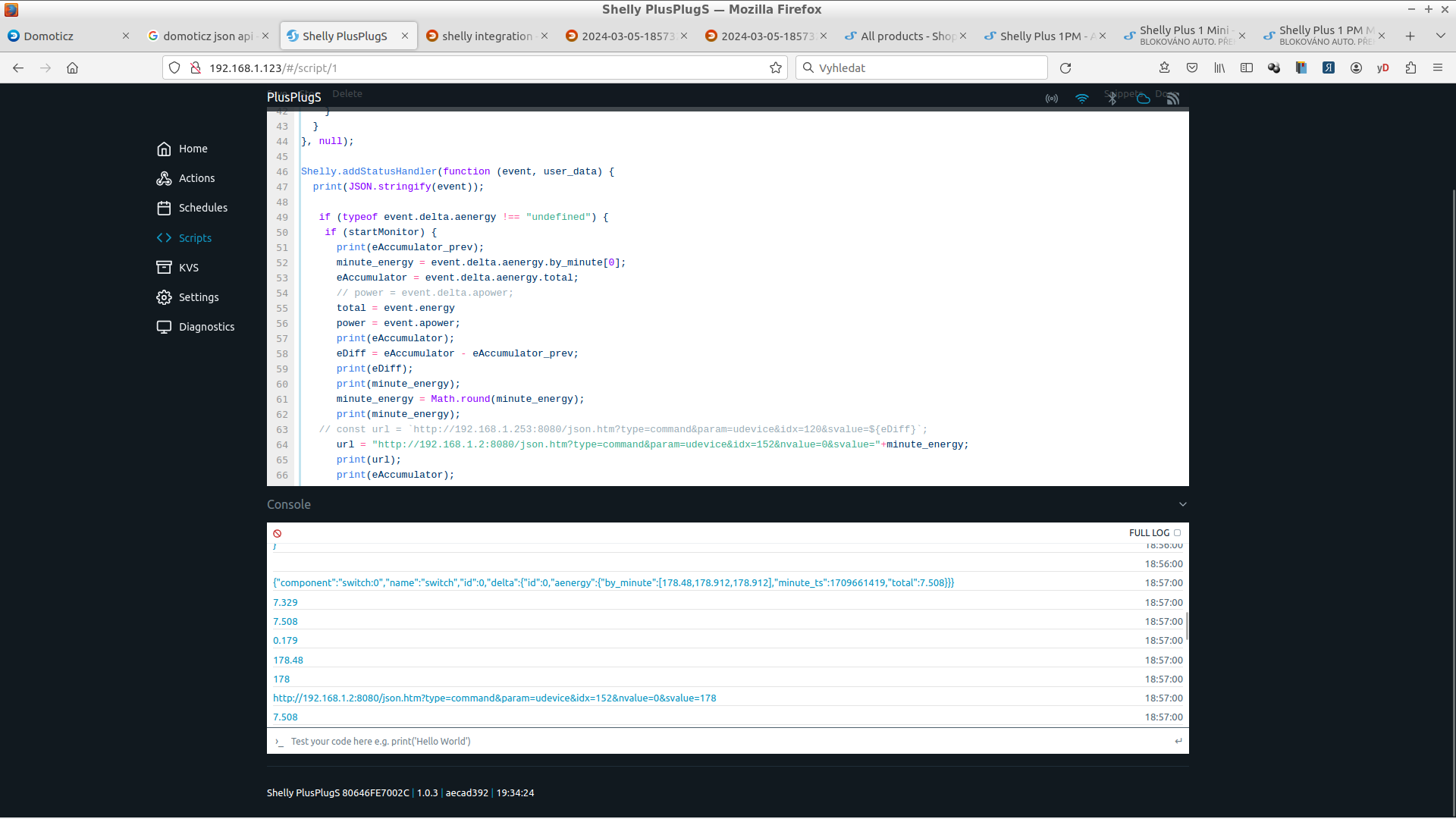This screenshot has width=1456, height=819.
Task: Open device Settings in the sidebar
Action: (187, 297)
